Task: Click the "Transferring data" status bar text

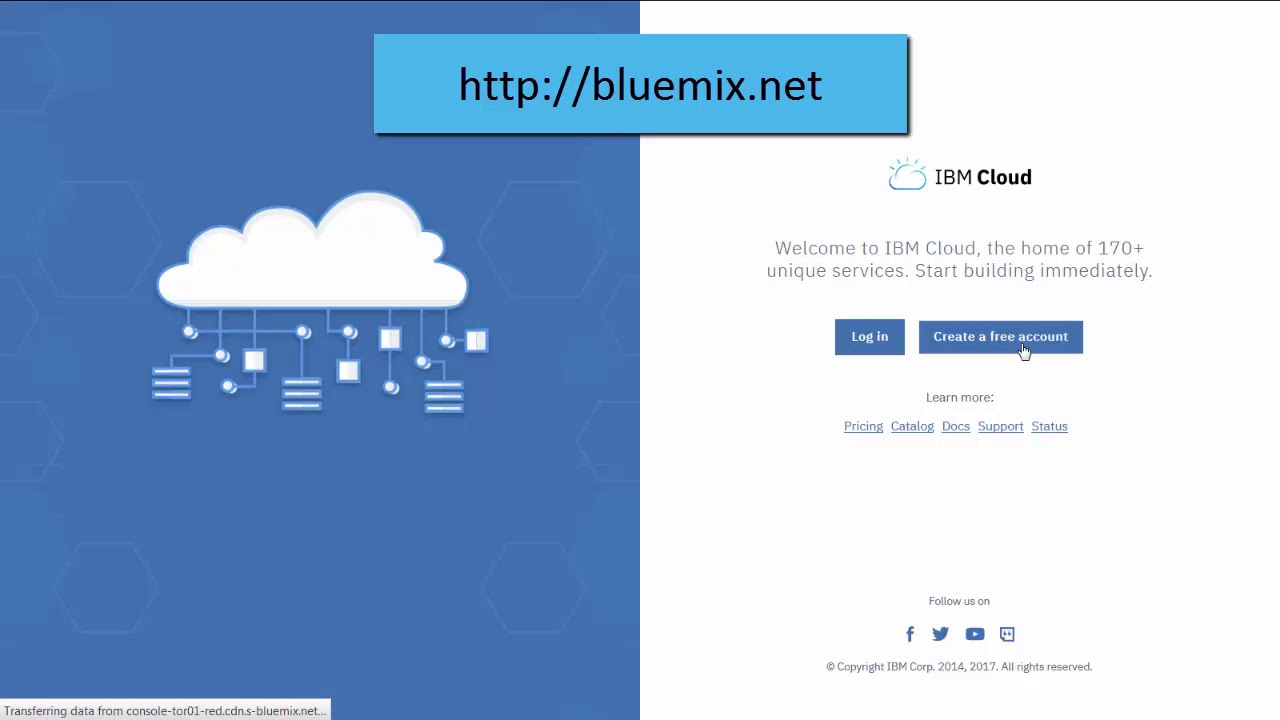Action: click(165, 711)
